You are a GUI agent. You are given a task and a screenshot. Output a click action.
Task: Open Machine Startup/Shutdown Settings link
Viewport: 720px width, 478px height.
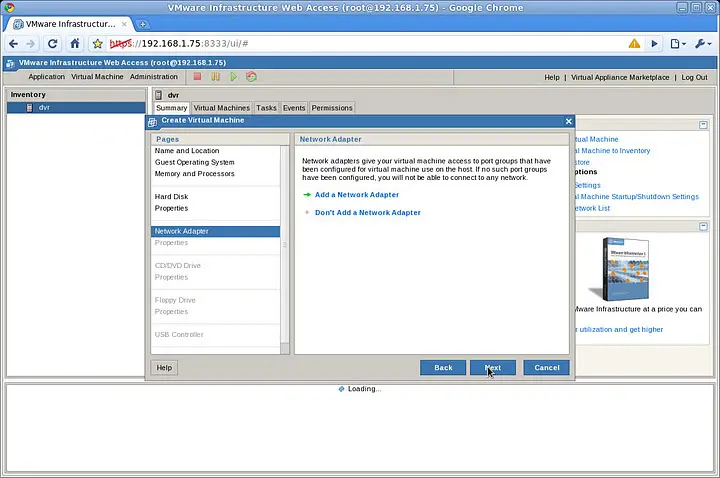636,197
